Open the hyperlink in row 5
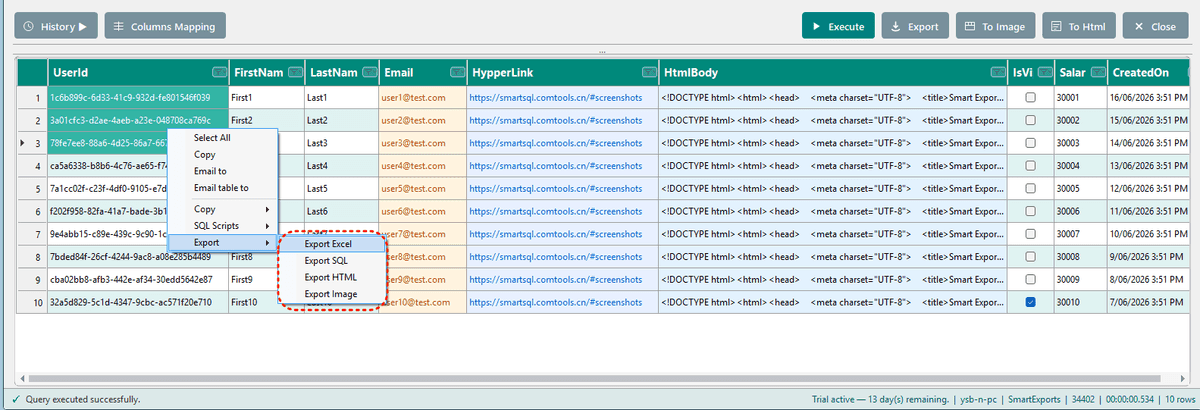 (x=555, y=188)
